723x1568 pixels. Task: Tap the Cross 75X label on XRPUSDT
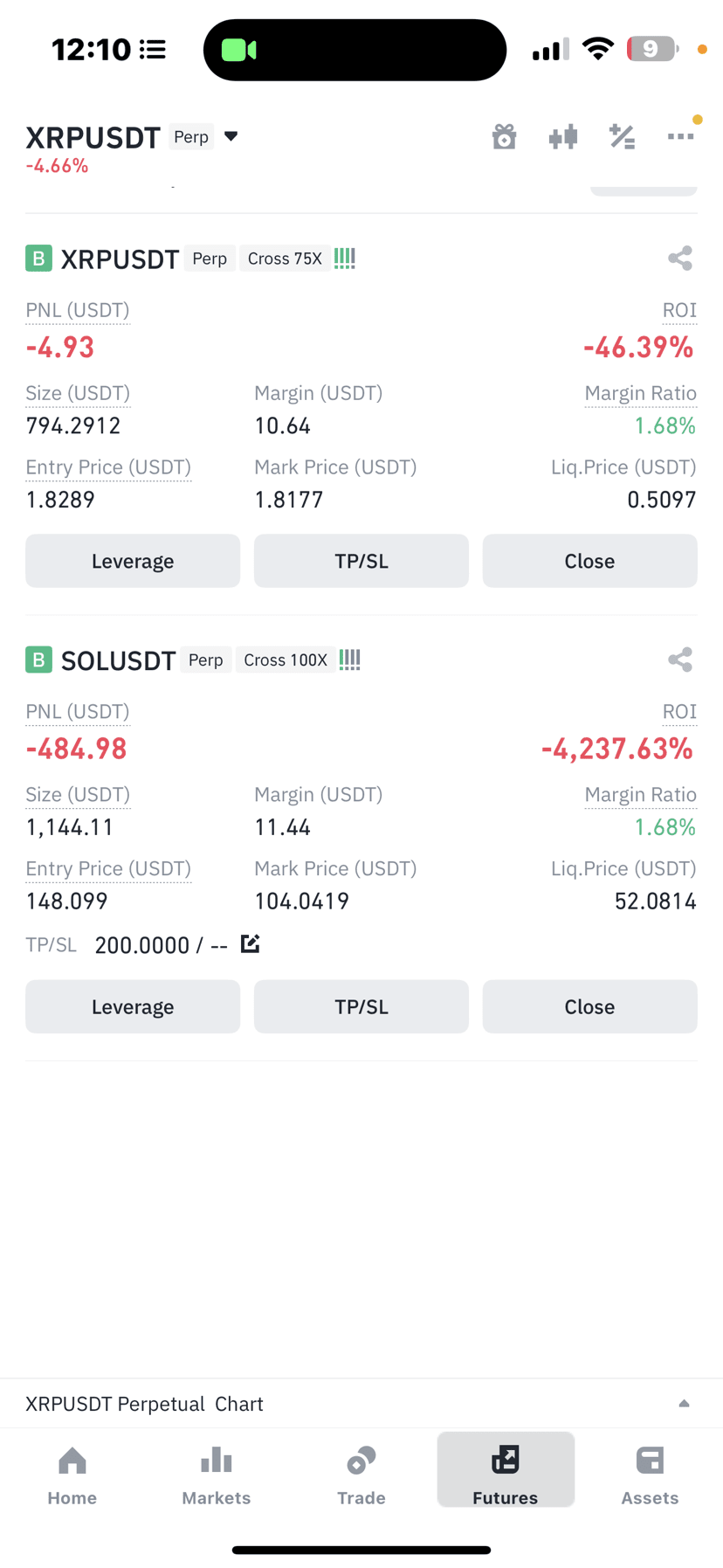point(285,259)
